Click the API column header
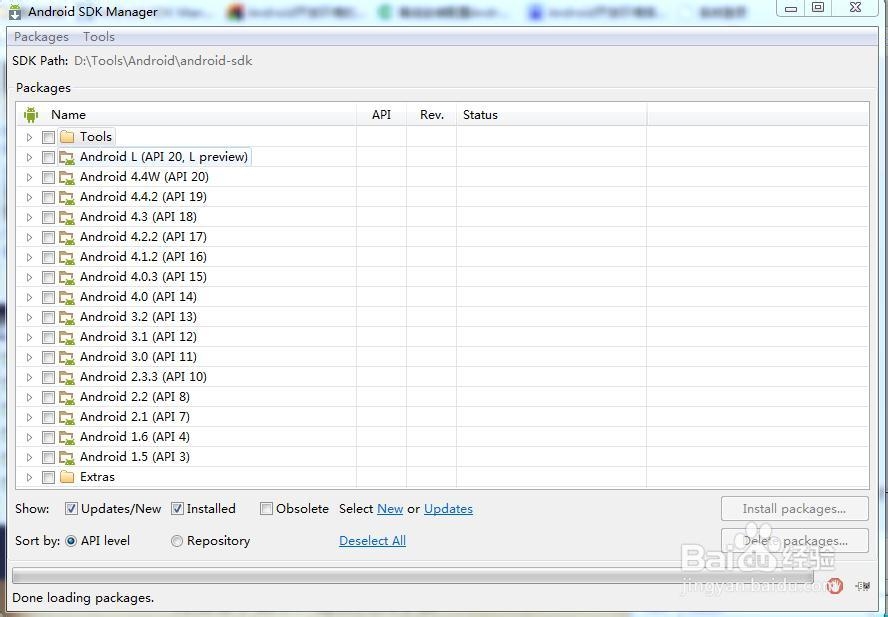 [381, 114]
